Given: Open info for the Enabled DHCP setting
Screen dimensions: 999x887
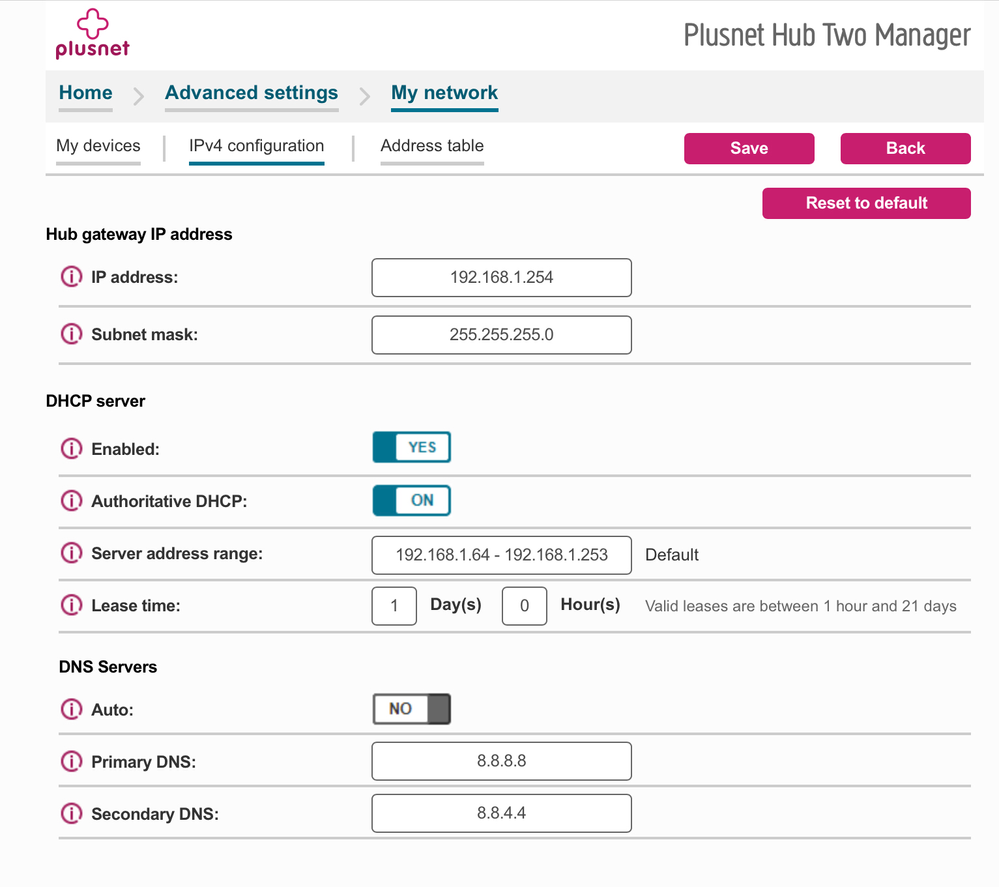Looking at the screenshot, I should click(71, 448).
